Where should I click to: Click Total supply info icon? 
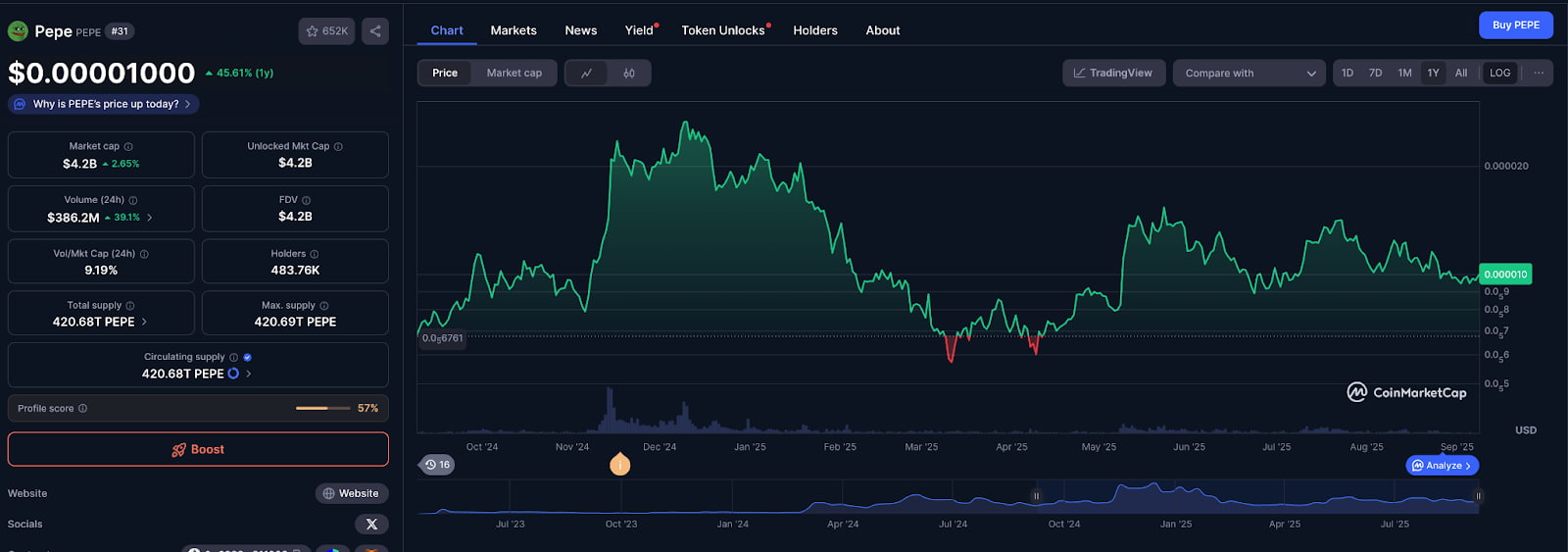[130, 306]
